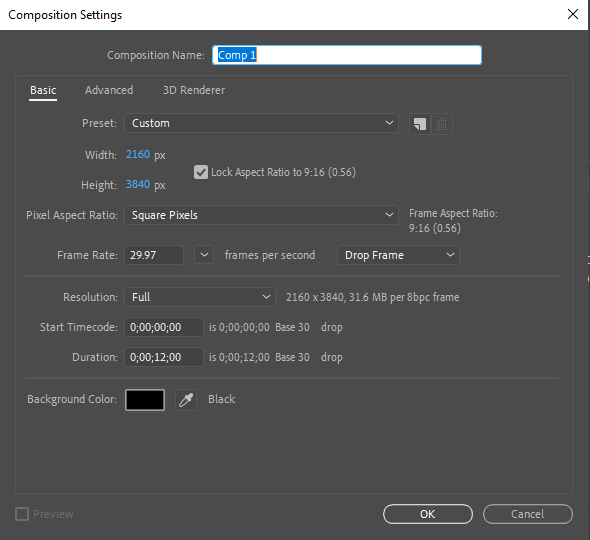The width and height of the screenshot is (590, 540).
Task: Click the Cancel button
Action: pyautogui.click(x=528, y=514)
